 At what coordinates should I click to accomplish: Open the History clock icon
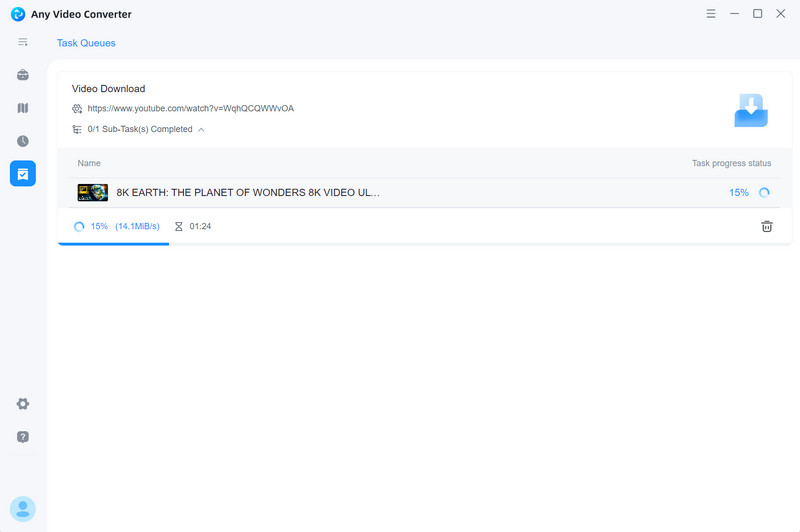pyautogui.click(x=23, y=141)
